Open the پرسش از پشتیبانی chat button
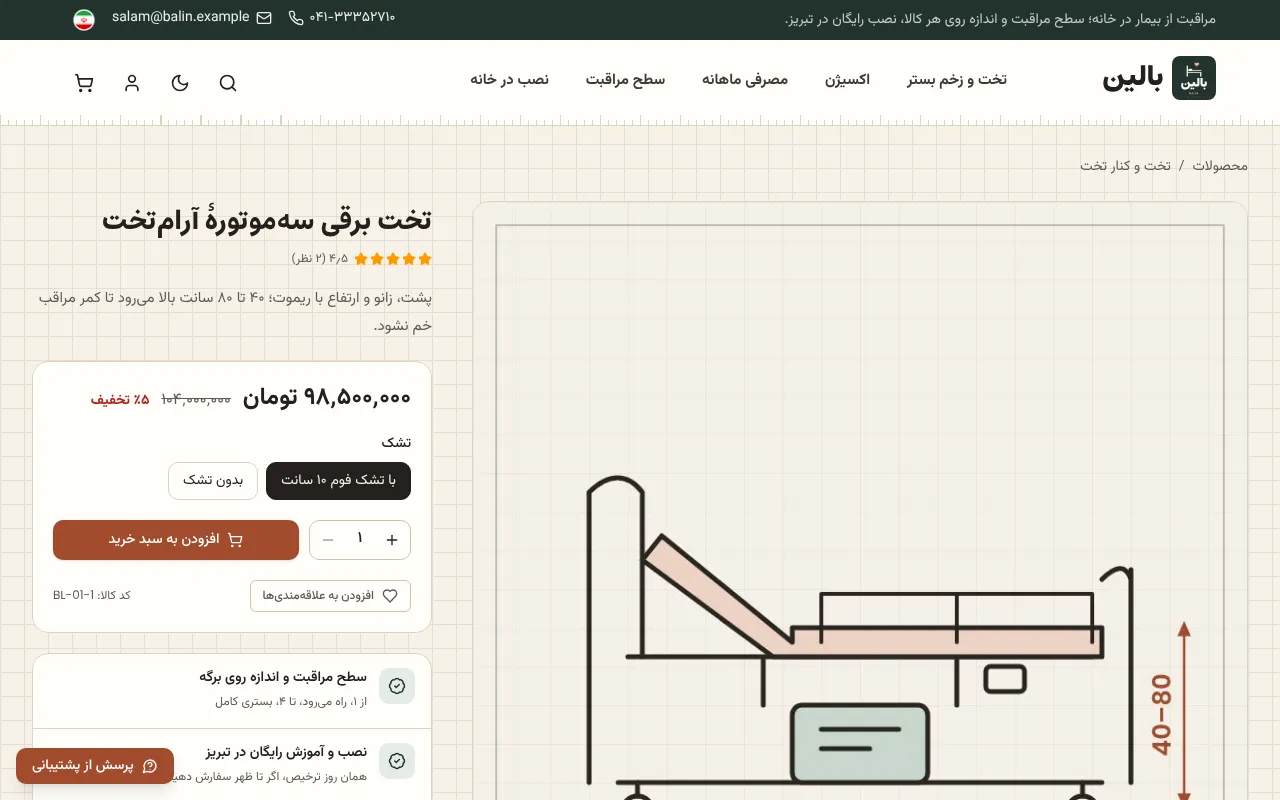This screenshot has height=800, width=1280. pos(95,766)
